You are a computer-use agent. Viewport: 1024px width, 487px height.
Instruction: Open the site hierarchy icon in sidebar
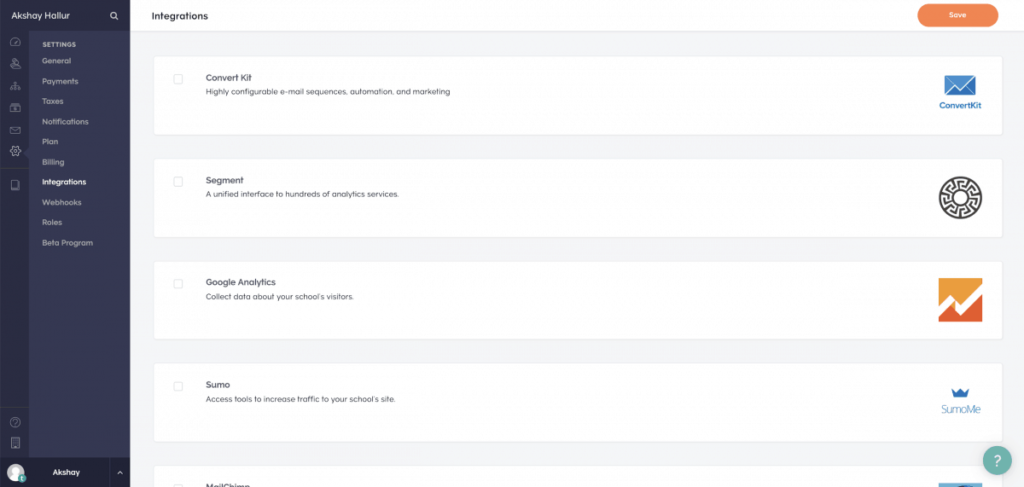coord(15,86)
